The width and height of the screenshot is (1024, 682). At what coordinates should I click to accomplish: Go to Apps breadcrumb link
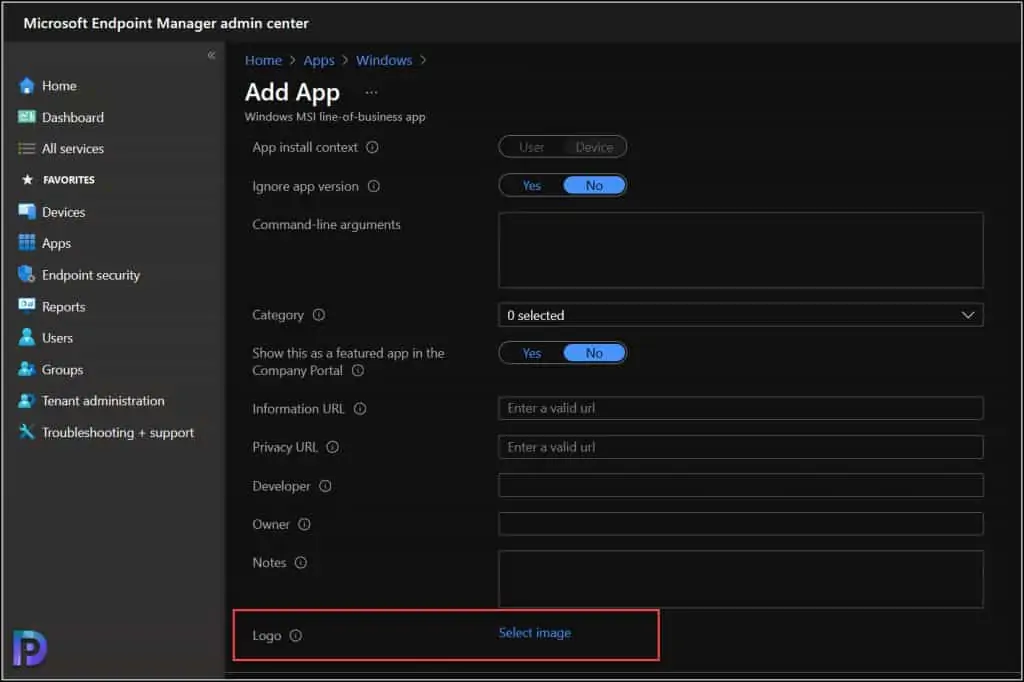pyautogui.click(x=319, y=61)
